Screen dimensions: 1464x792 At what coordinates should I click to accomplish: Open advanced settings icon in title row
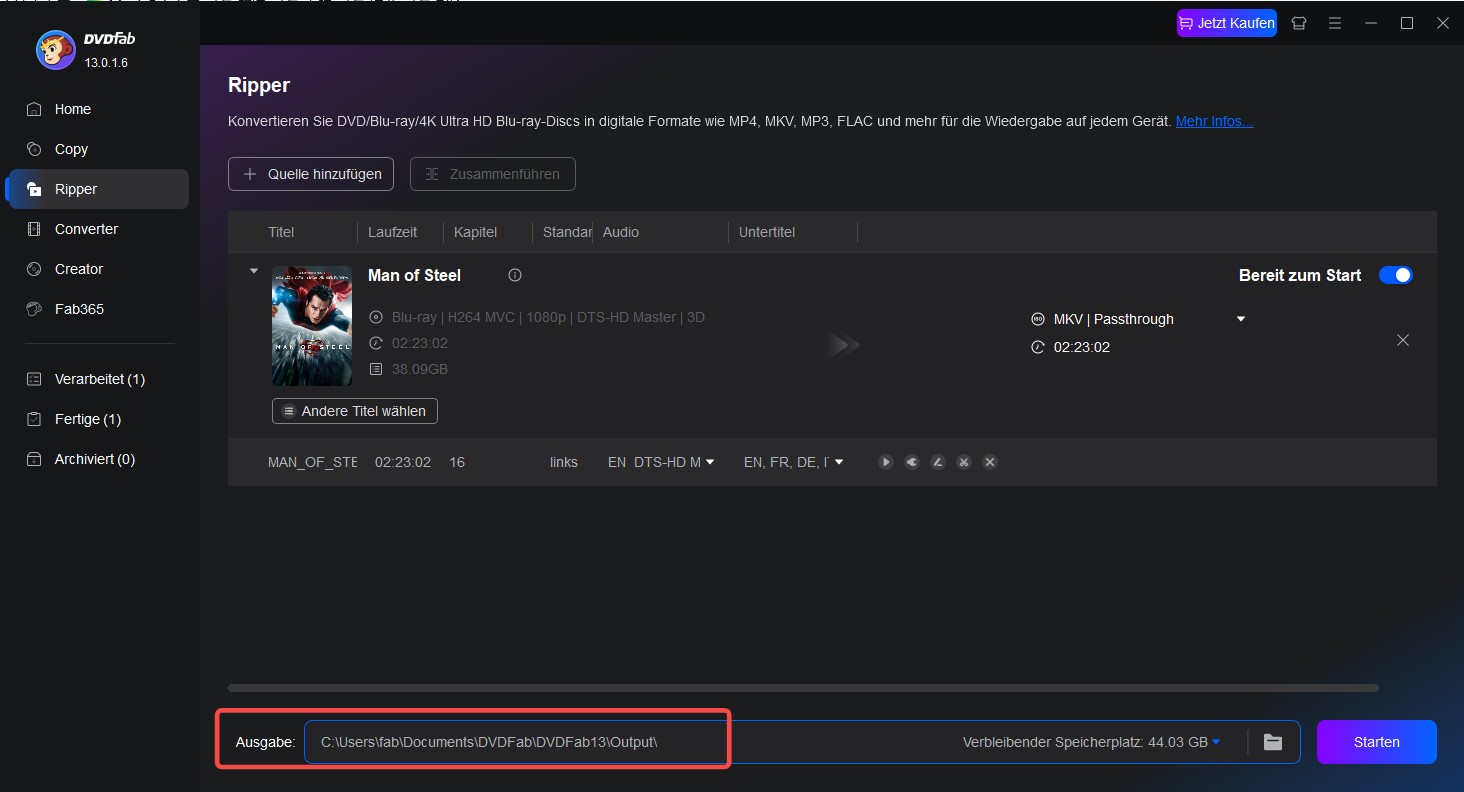tap(911, 462)
